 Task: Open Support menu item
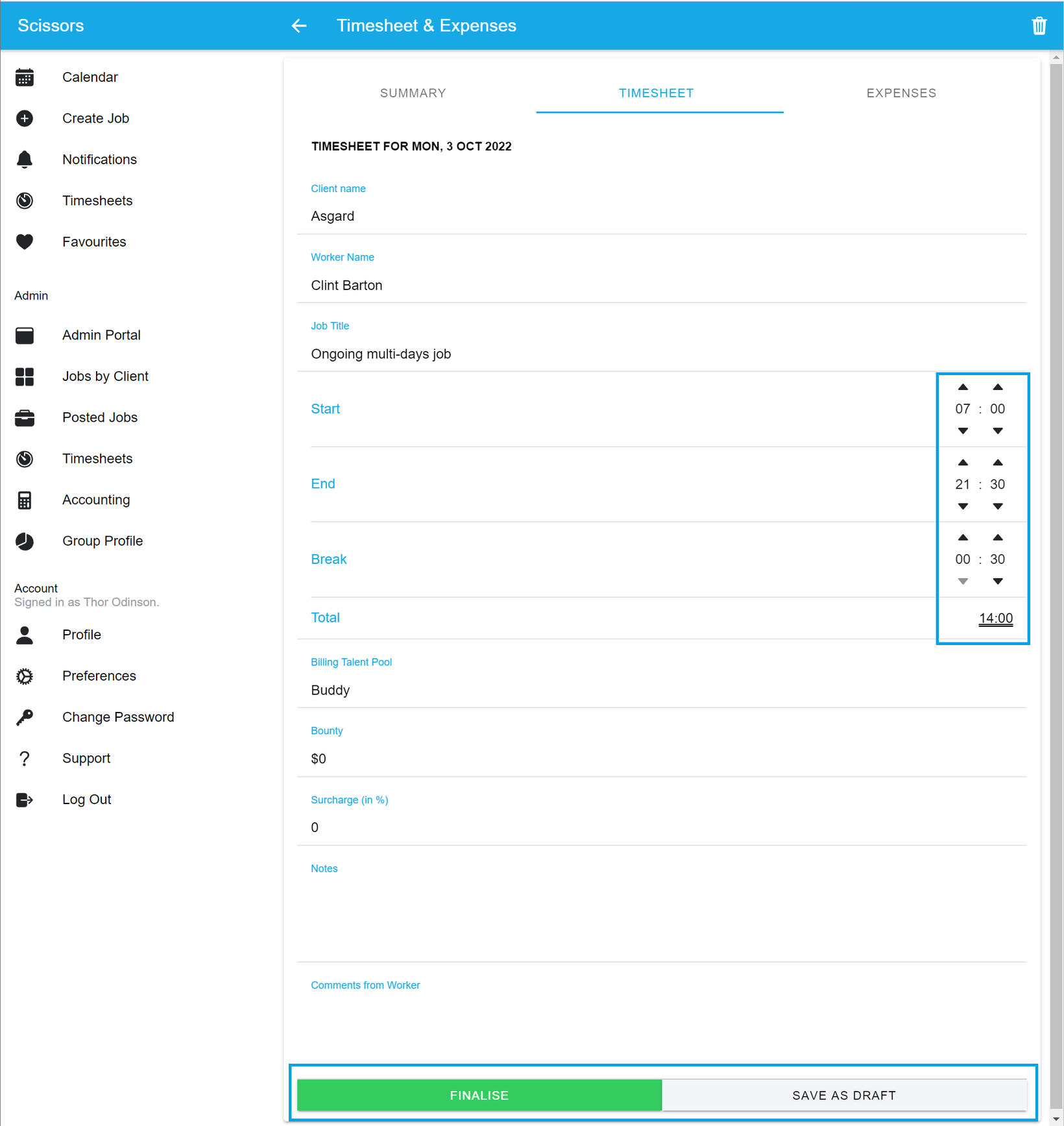click(x=86, y=759)
